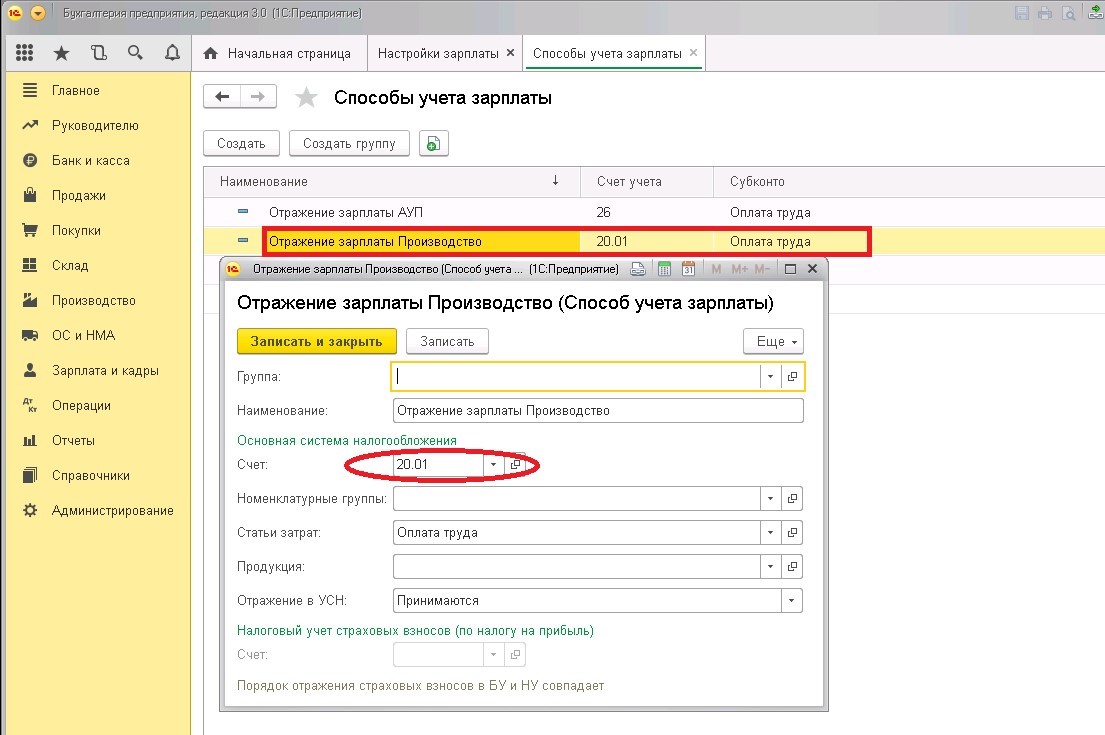
Task: Expand Статьи затрат dropdown arrow
Action: (770, 532)
